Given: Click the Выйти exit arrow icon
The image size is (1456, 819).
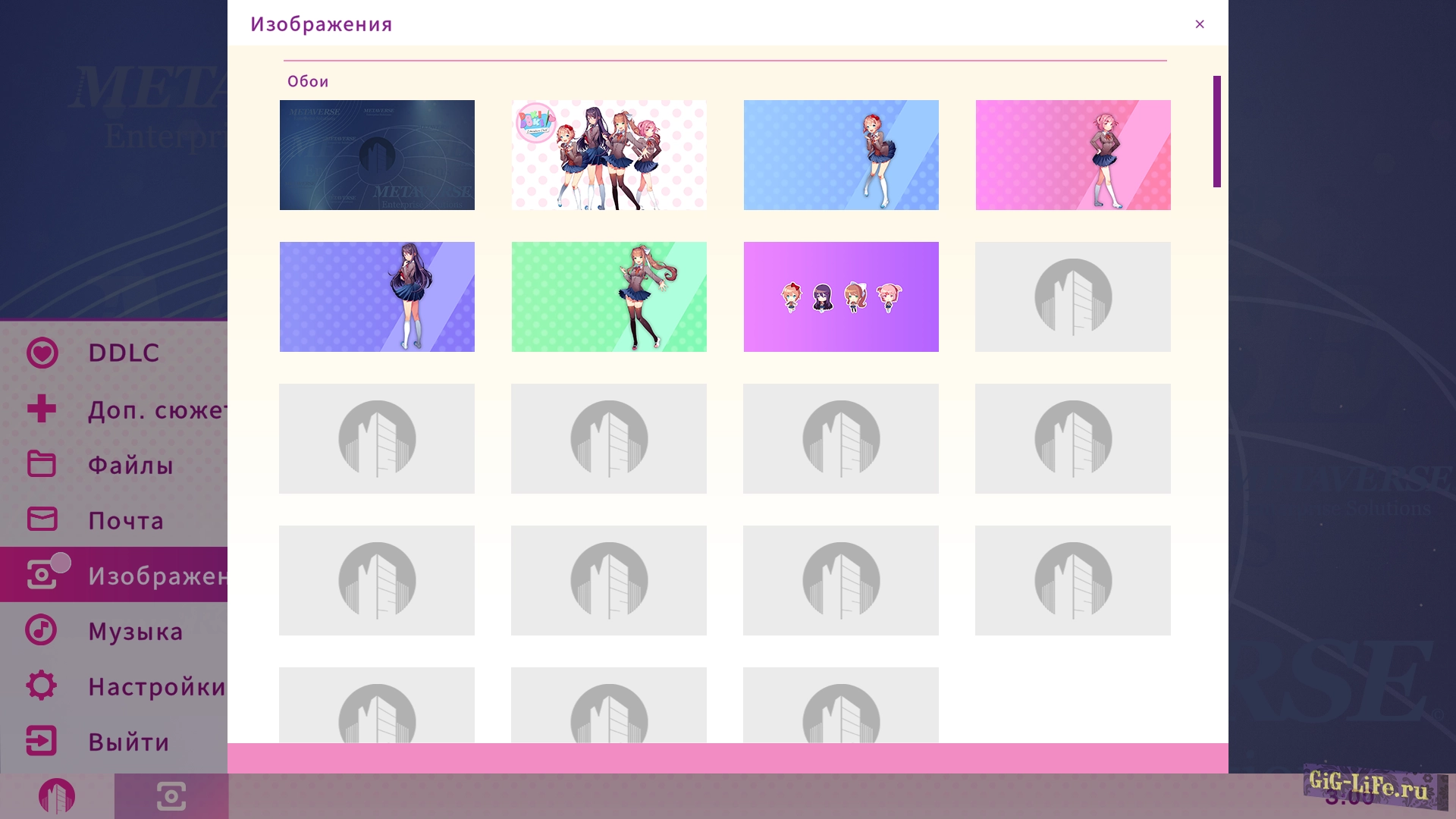Looking at the screenshot, I should click(41, 741).
